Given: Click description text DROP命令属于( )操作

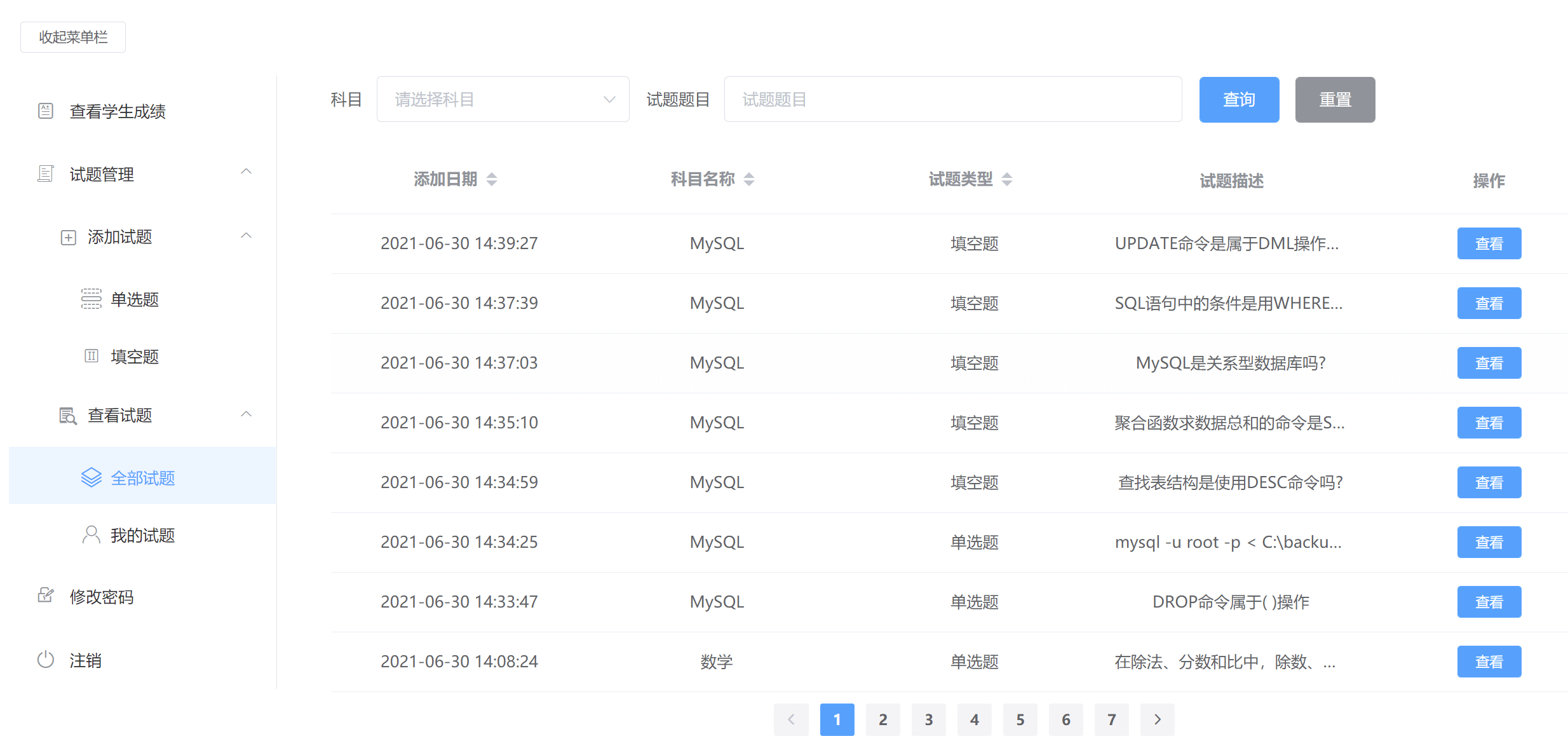Looking at the screenshot, I should point(1231,602).
